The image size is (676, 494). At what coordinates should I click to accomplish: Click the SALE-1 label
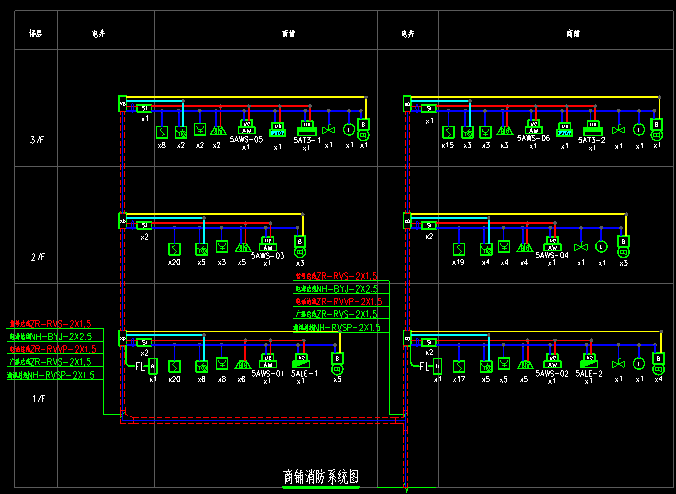click(304, 373)
